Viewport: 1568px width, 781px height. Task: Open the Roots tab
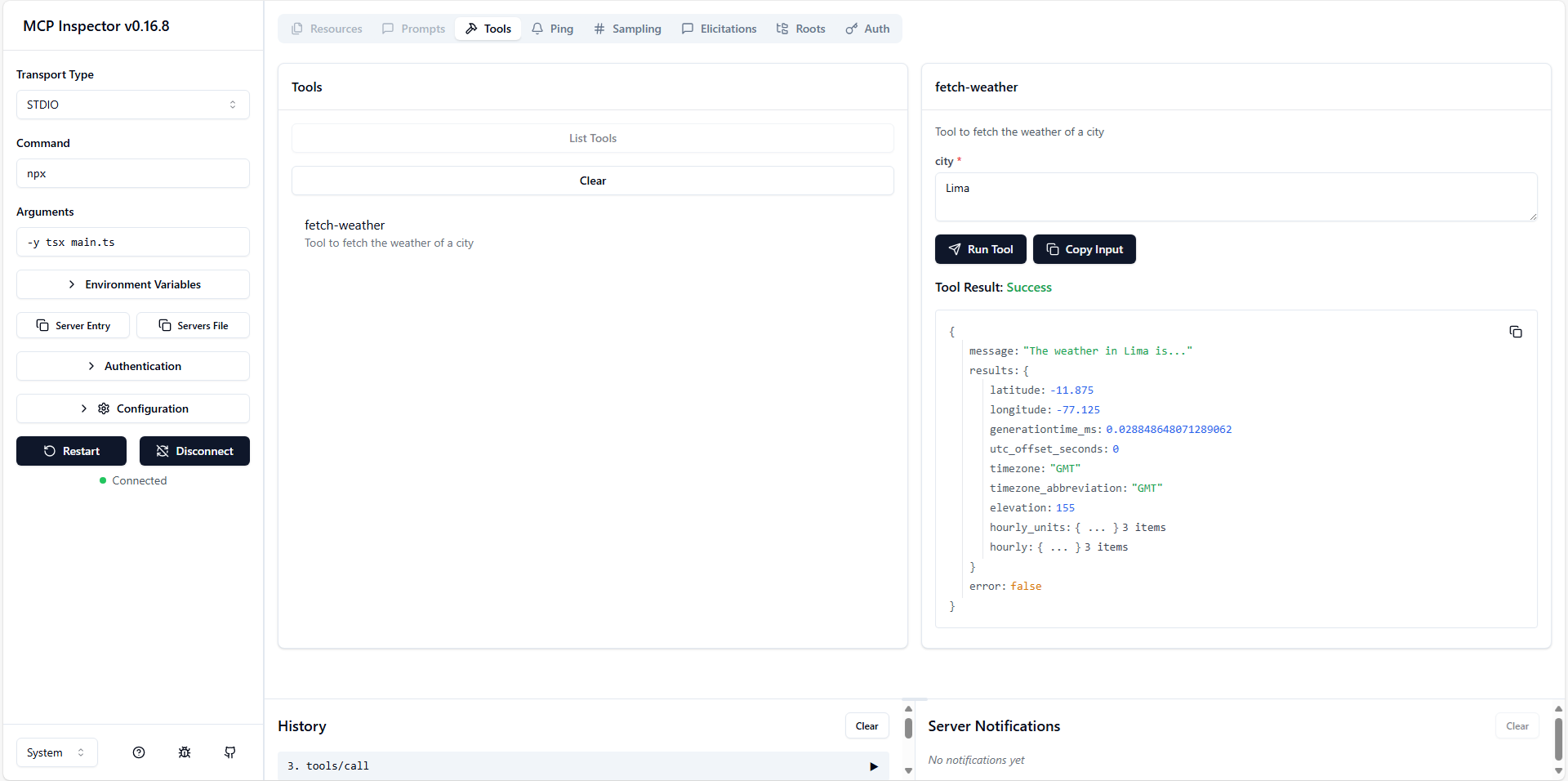point(801,29)
